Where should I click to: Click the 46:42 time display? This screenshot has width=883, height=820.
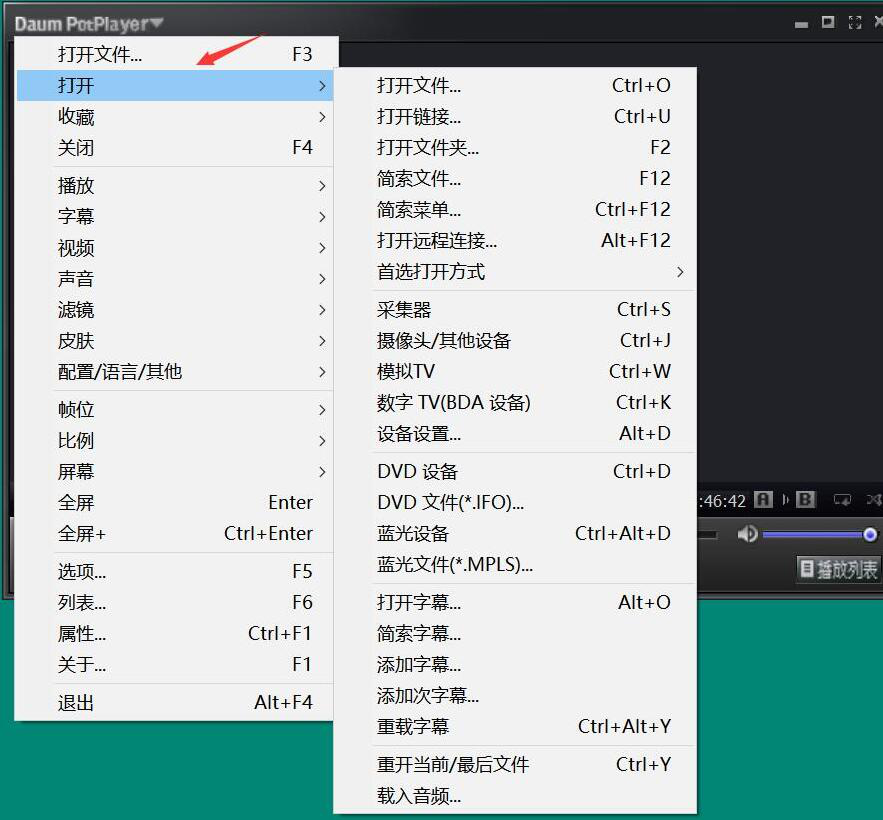pyautogui.click(x=721, y=500)
